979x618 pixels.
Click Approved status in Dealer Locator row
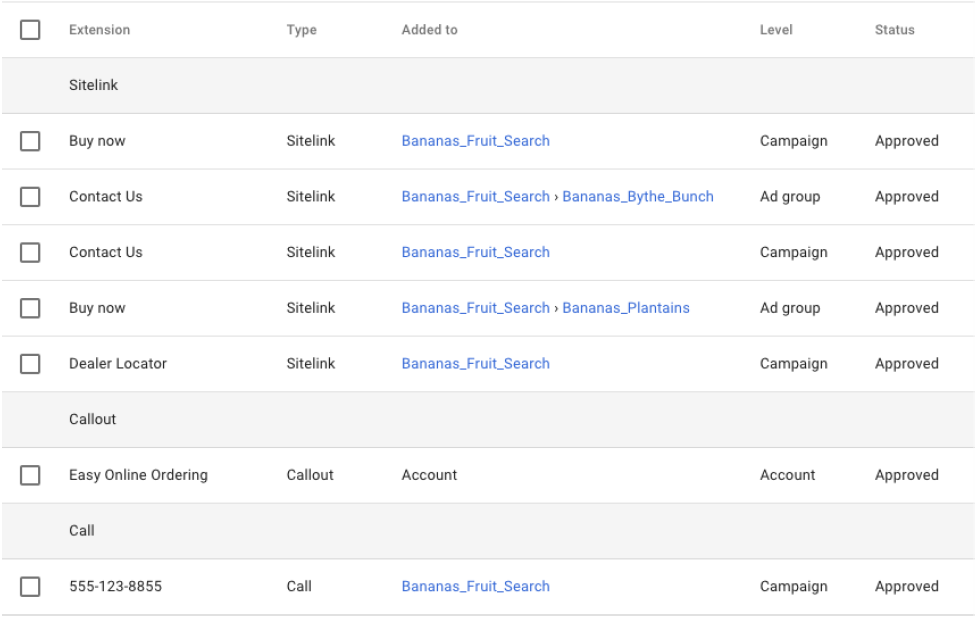tap(907, 363)
